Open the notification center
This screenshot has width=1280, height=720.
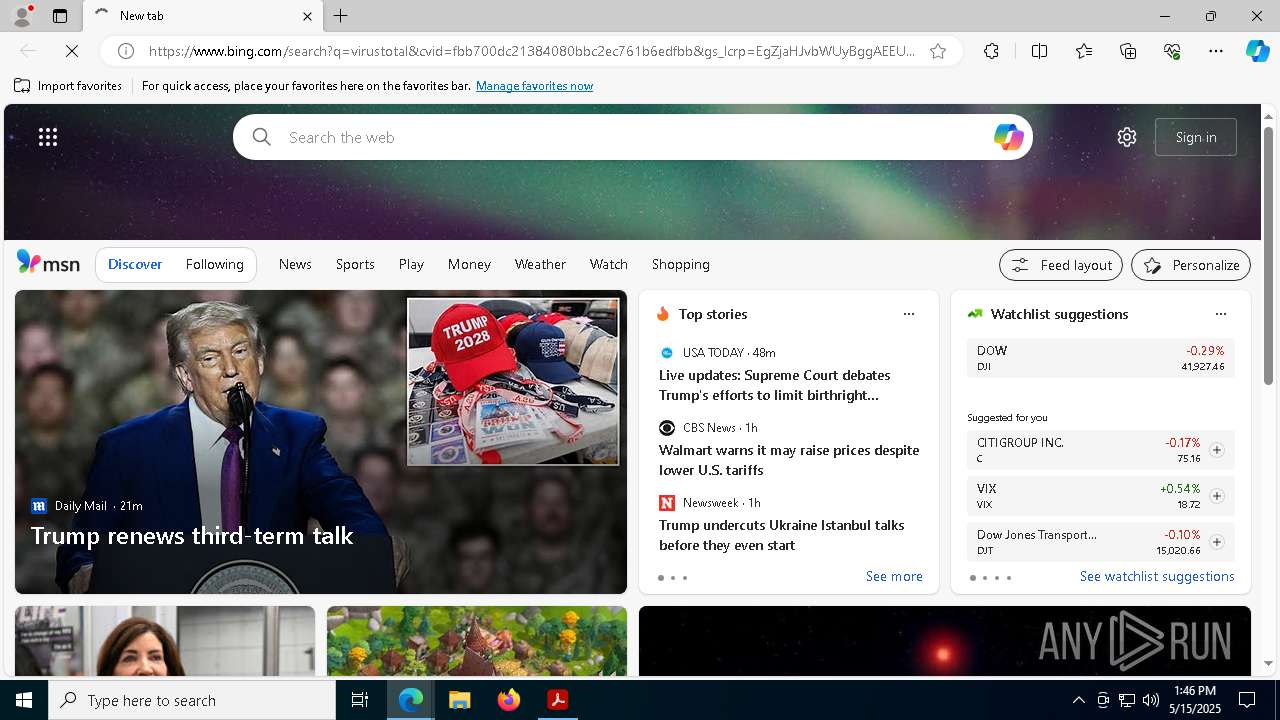[x=1247, y=700]
